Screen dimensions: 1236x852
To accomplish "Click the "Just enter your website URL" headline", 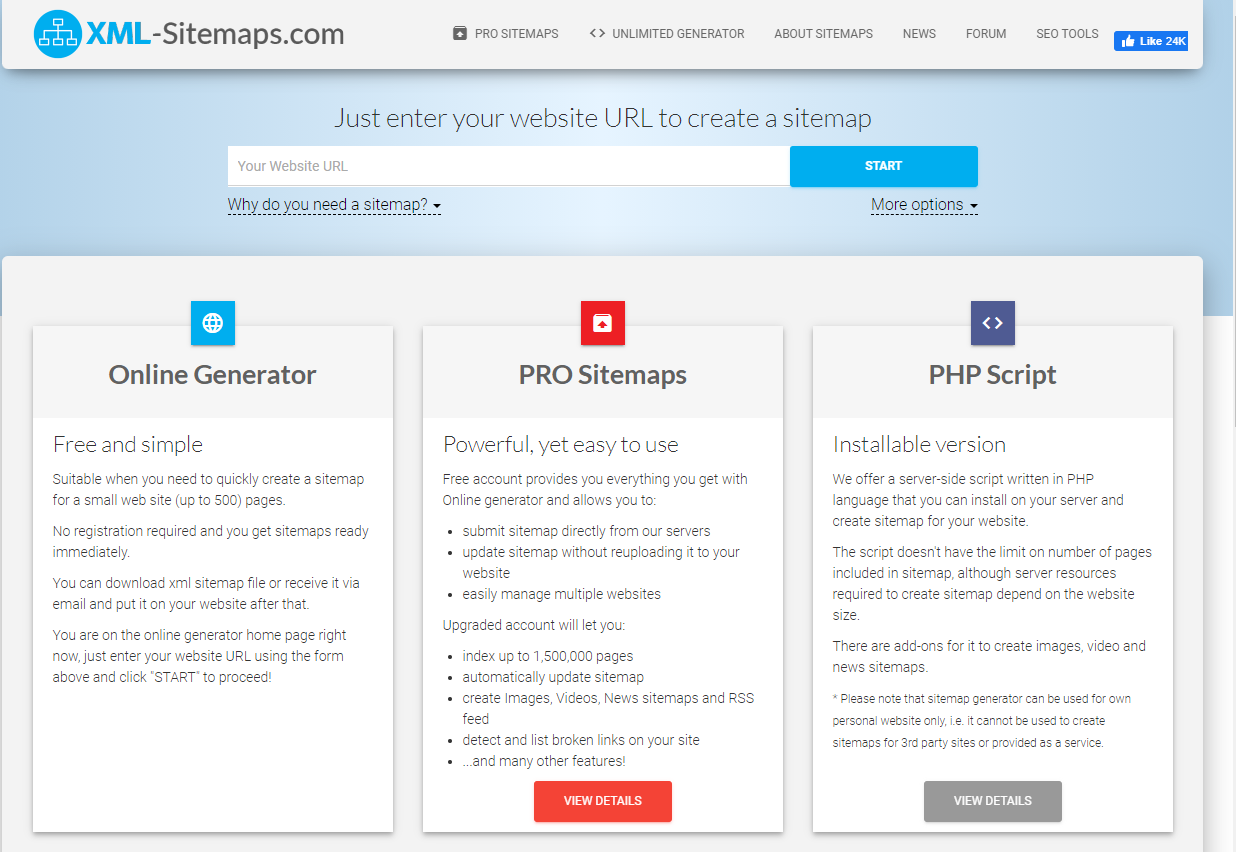I will tap(603, 118).
